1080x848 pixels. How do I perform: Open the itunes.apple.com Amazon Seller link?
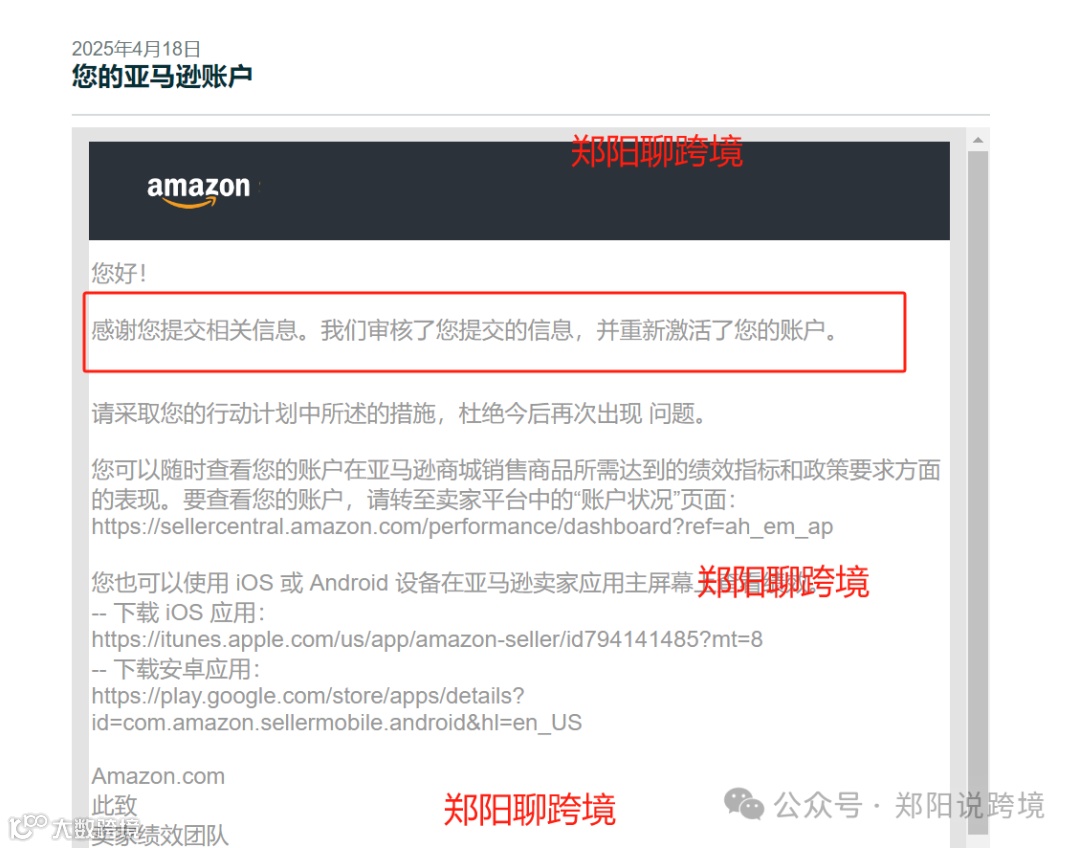[427, 640]
